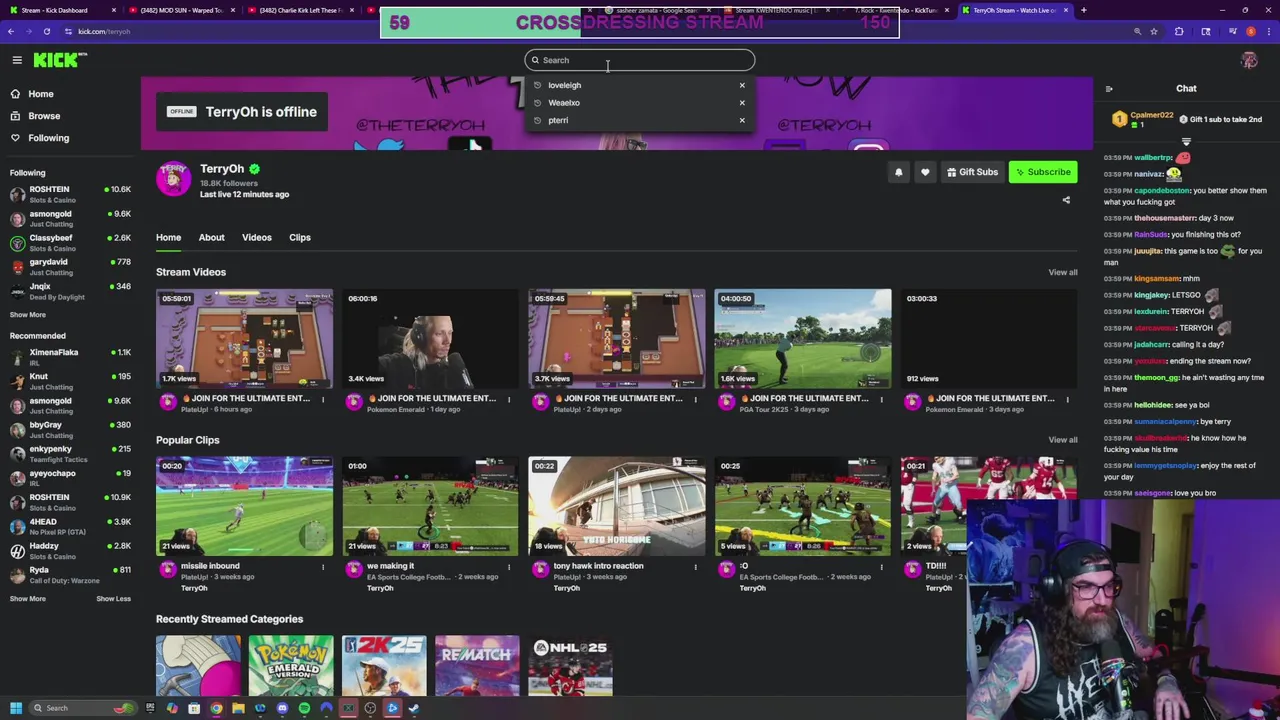Open File Explorer from the taskbar
The image size is (1280, 720).
coord(238,708)
